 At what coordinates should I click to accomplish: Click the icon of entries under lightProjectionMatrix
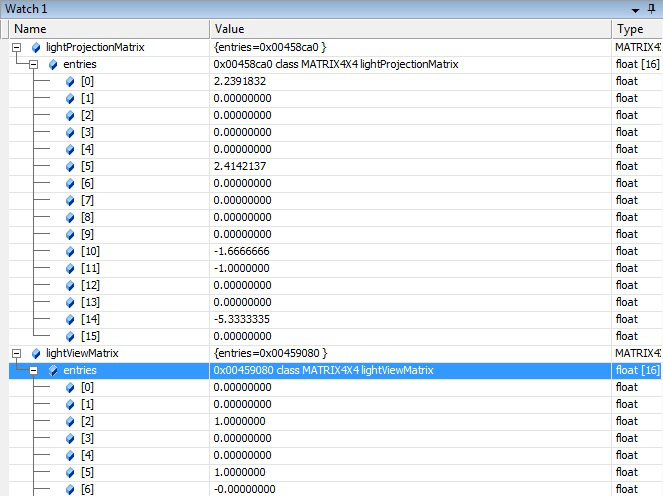pos(52,64)
